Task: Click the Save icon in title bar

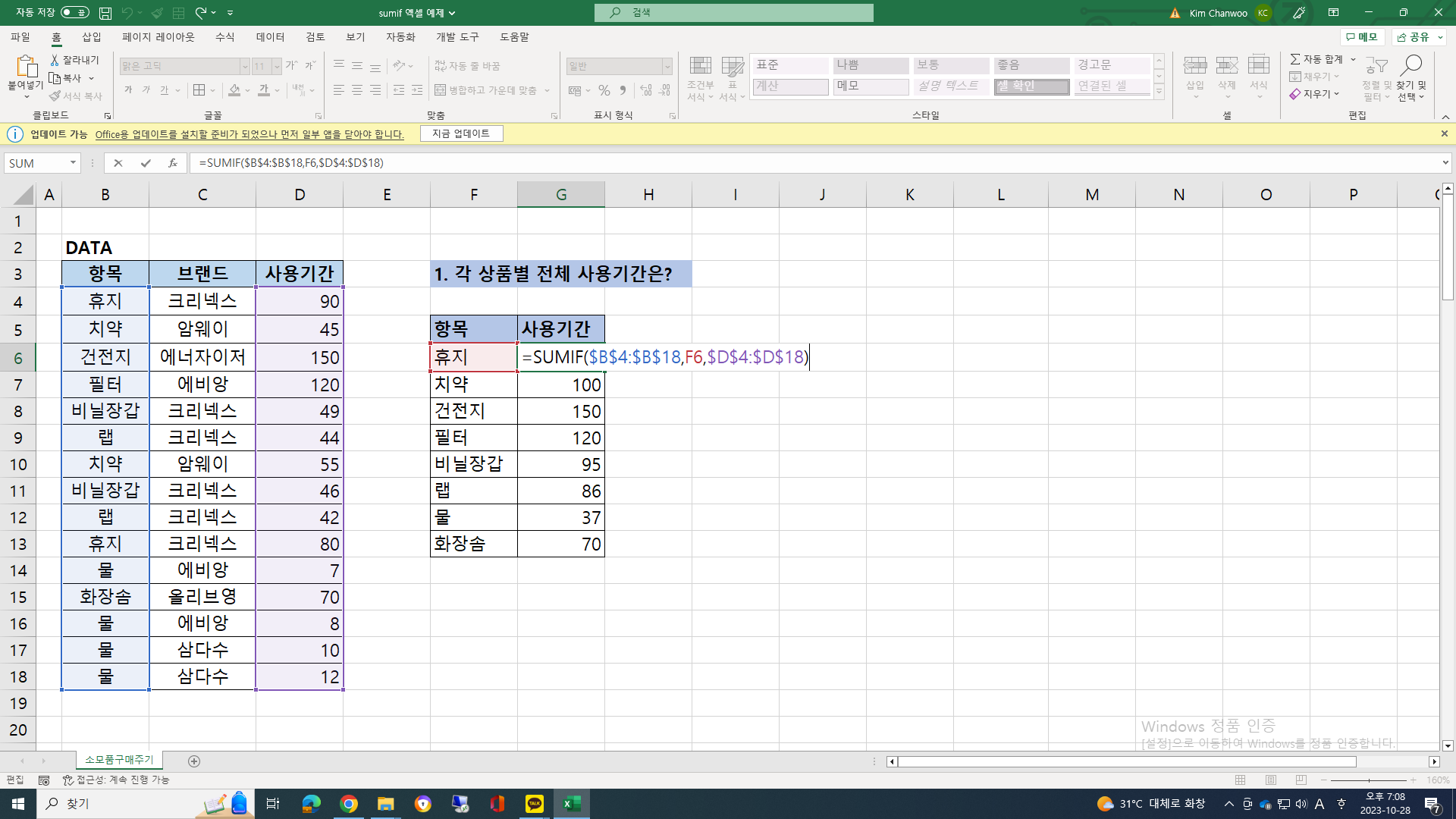Action: click(105, 13)
